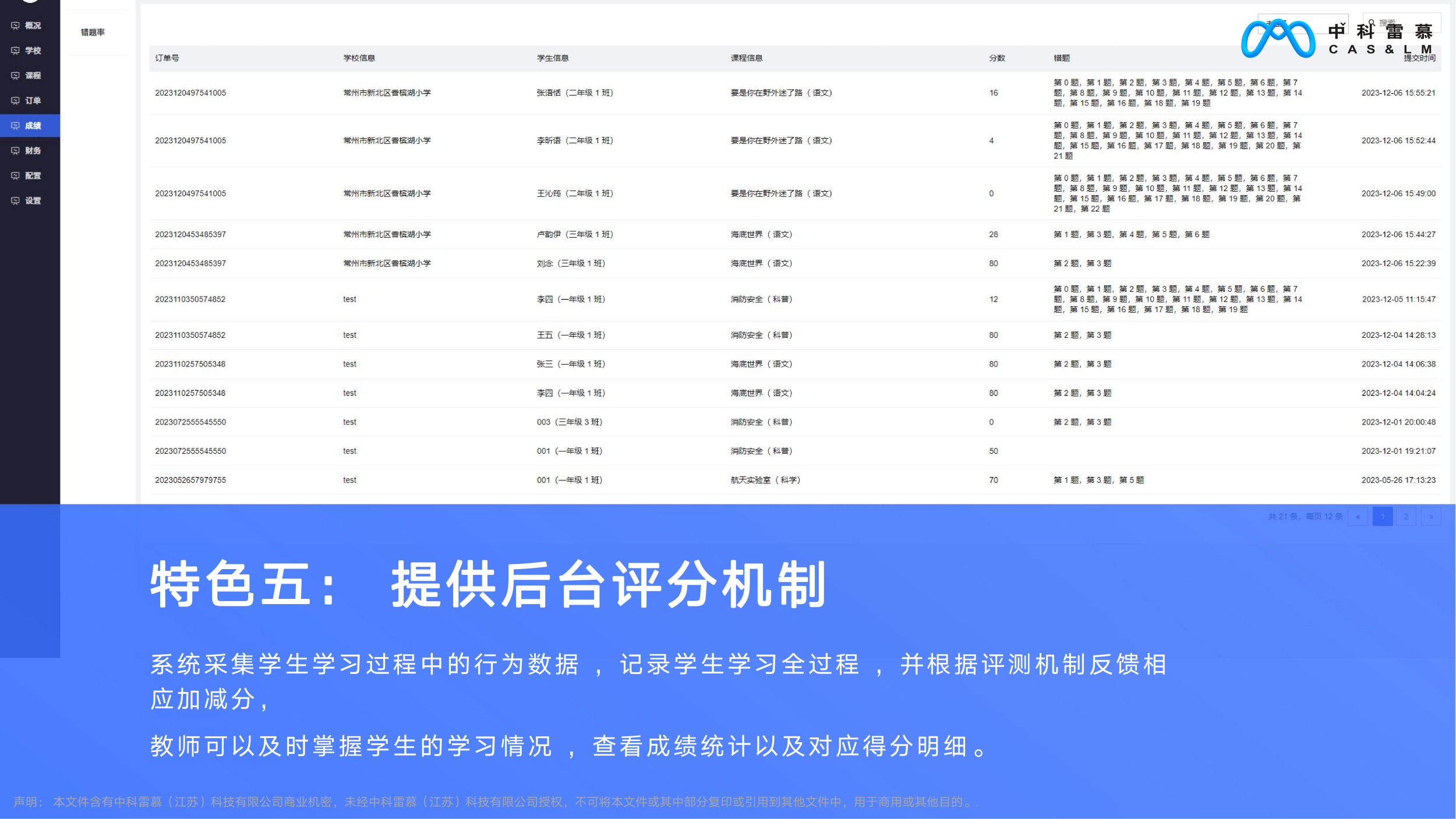
Task: Click order number 2023052657979755
Action: tap(190, 481)
